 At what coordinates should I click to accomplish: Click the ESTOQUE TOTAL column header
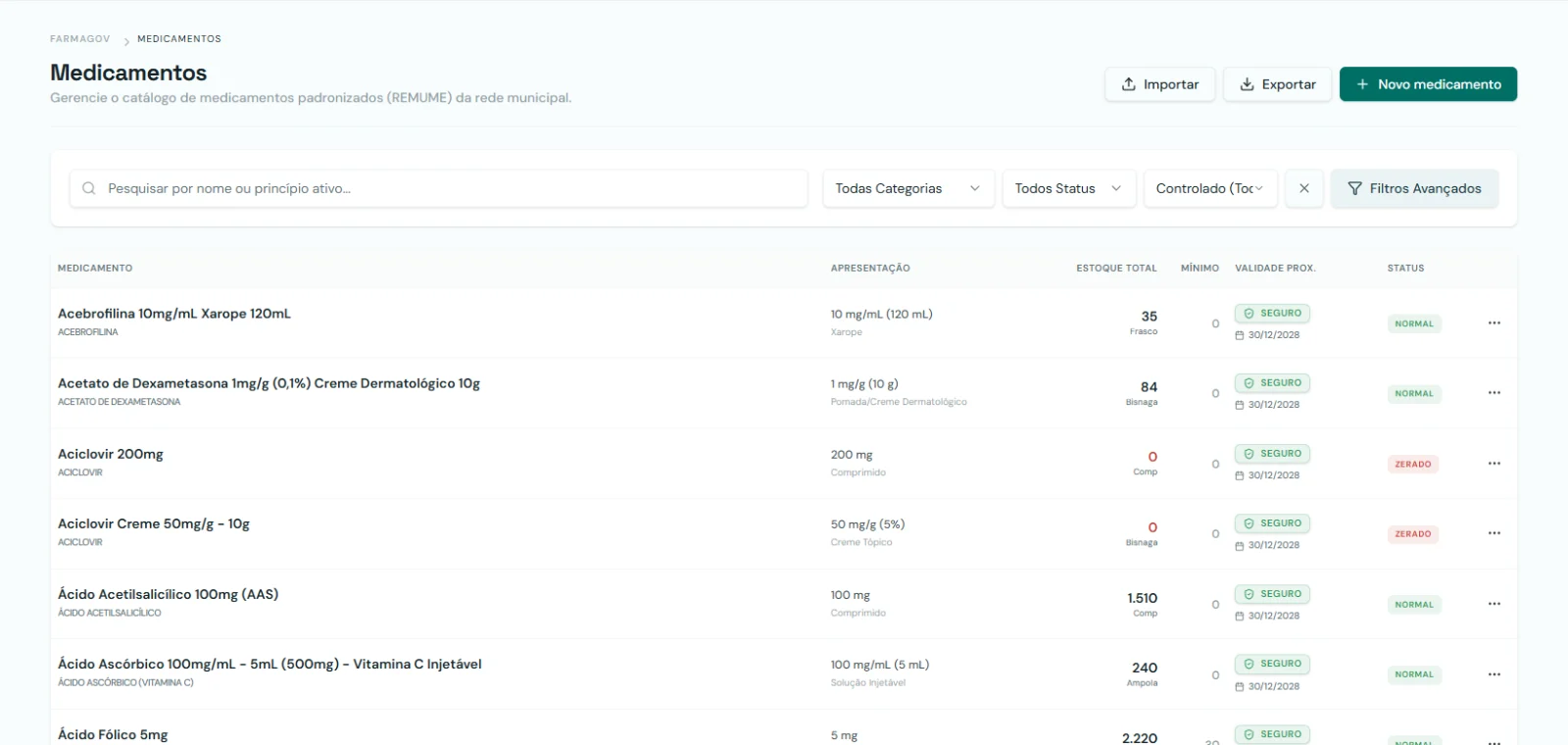point(1116,268)
